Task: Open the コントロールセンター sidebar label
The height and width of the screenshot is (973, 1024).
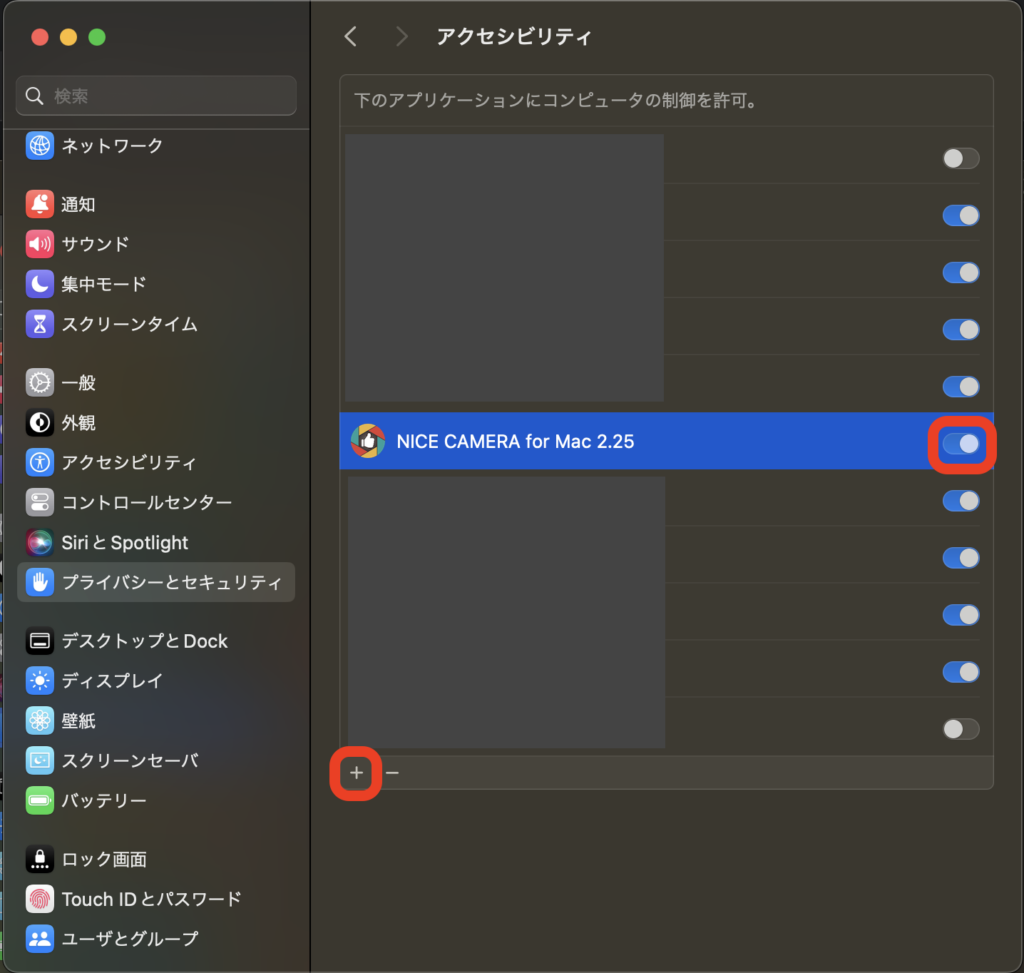Action: [147, 502]
